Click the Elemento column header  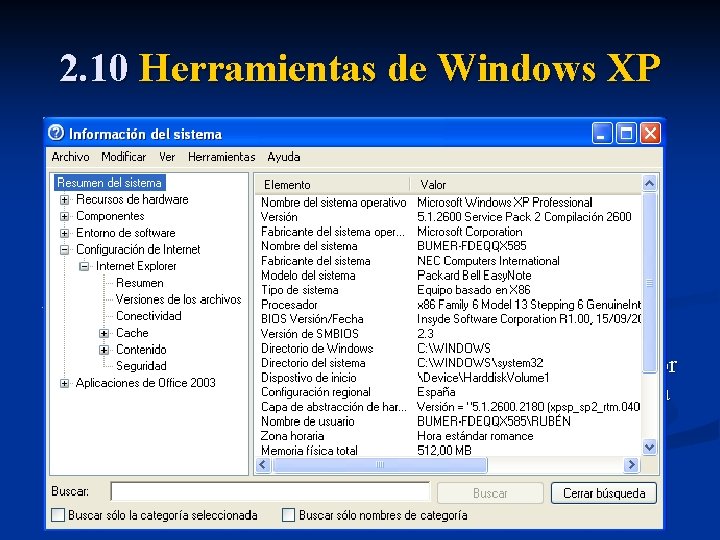point(332,185)
